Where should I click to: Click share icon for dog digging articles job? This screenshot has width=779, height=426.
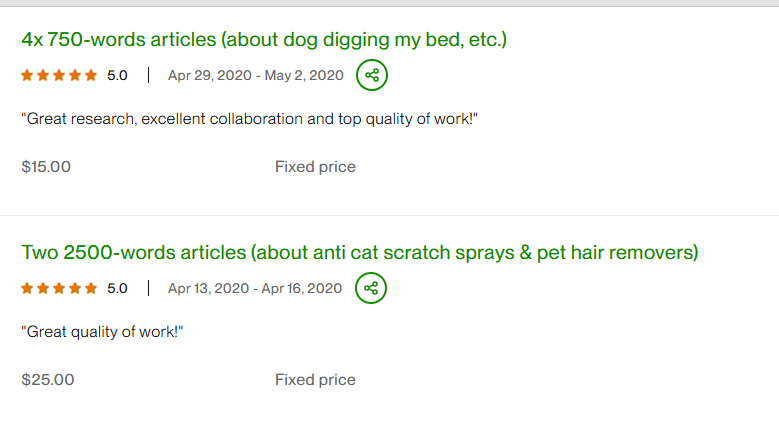[372, 75]
